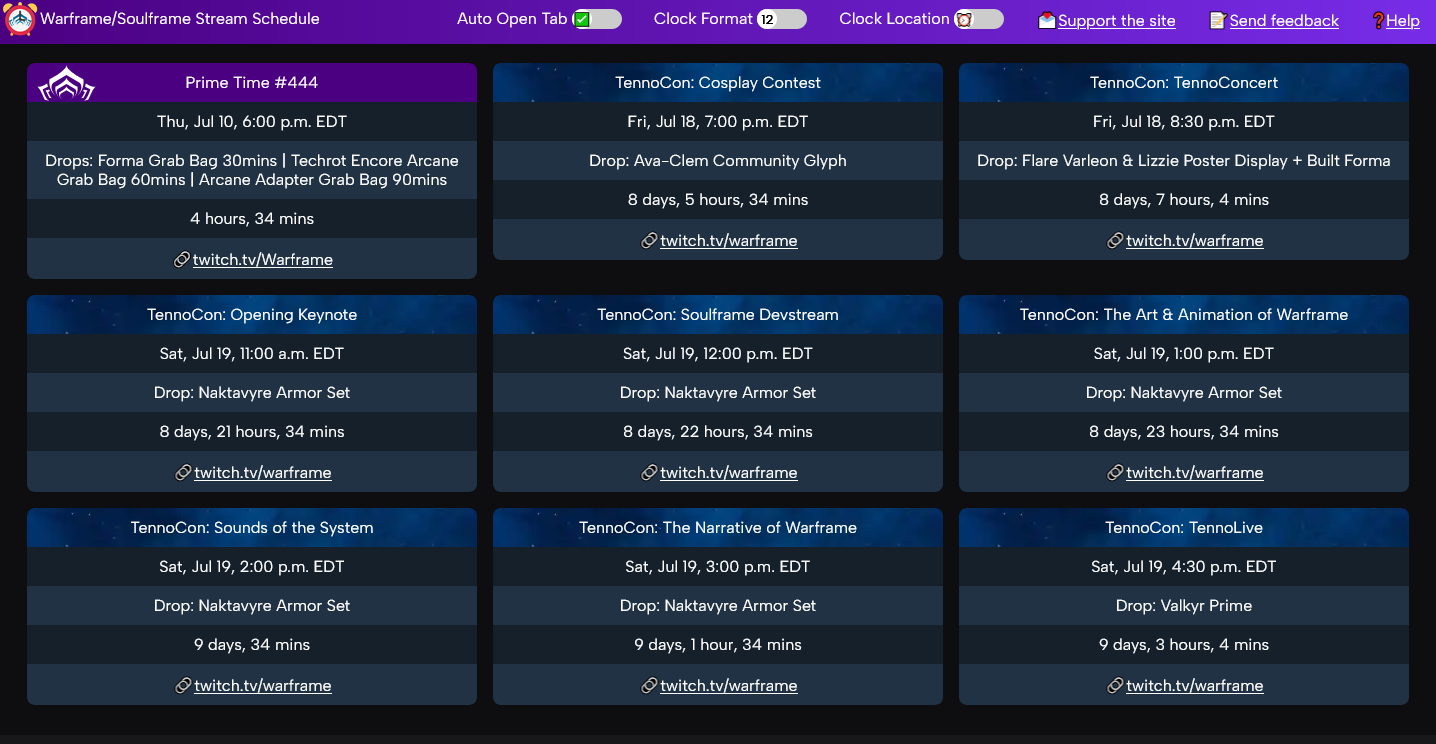Click link chain icon on Art & Animation card
The image size is (1436, 744).
click(x=1115, y=472)
